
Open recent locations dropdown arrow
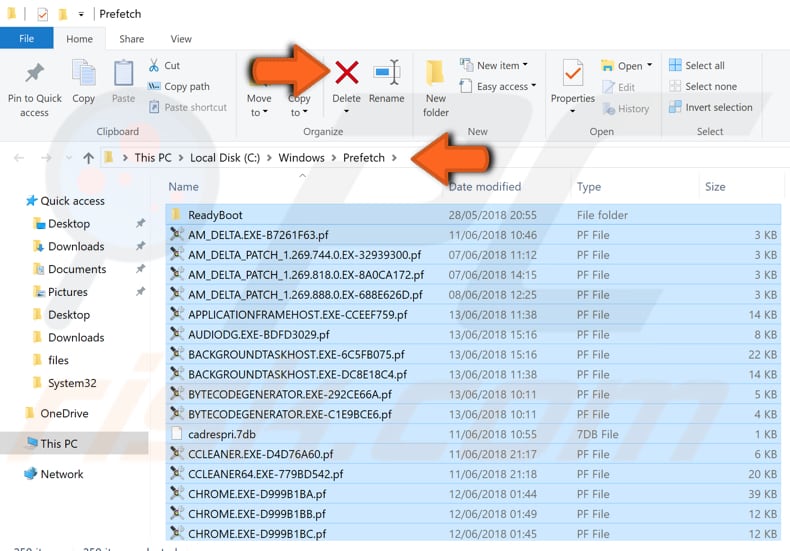(x=69, y=158)
